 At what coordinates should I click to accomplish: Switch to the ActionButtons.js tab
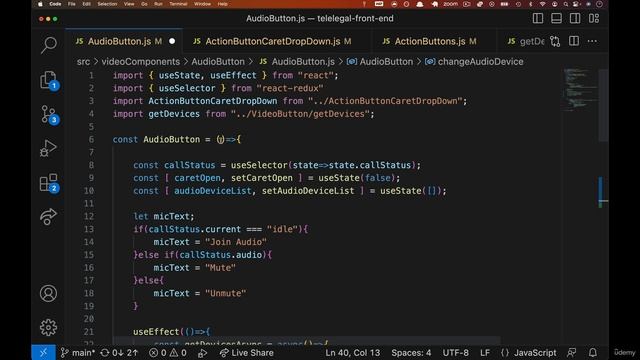coord(435,41)
